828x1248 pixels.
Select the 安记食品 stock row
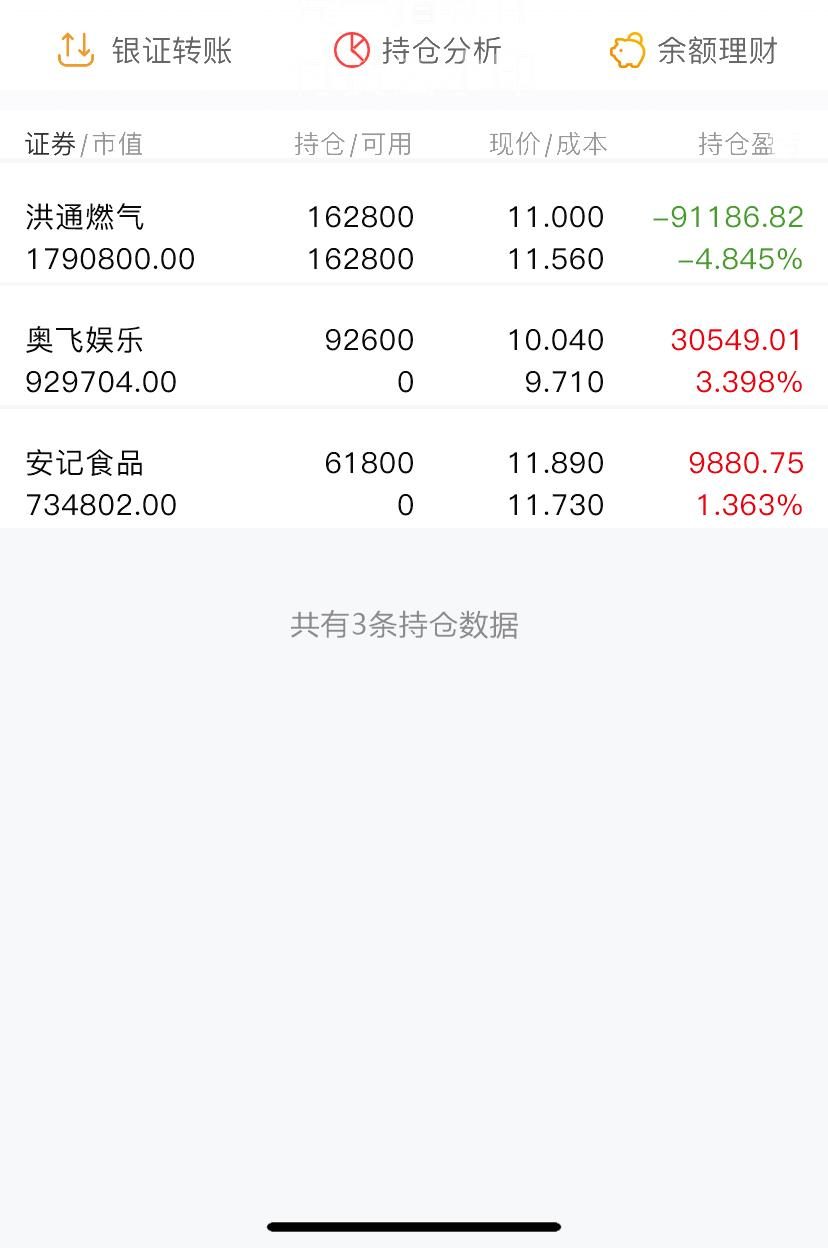coord(414,484)
